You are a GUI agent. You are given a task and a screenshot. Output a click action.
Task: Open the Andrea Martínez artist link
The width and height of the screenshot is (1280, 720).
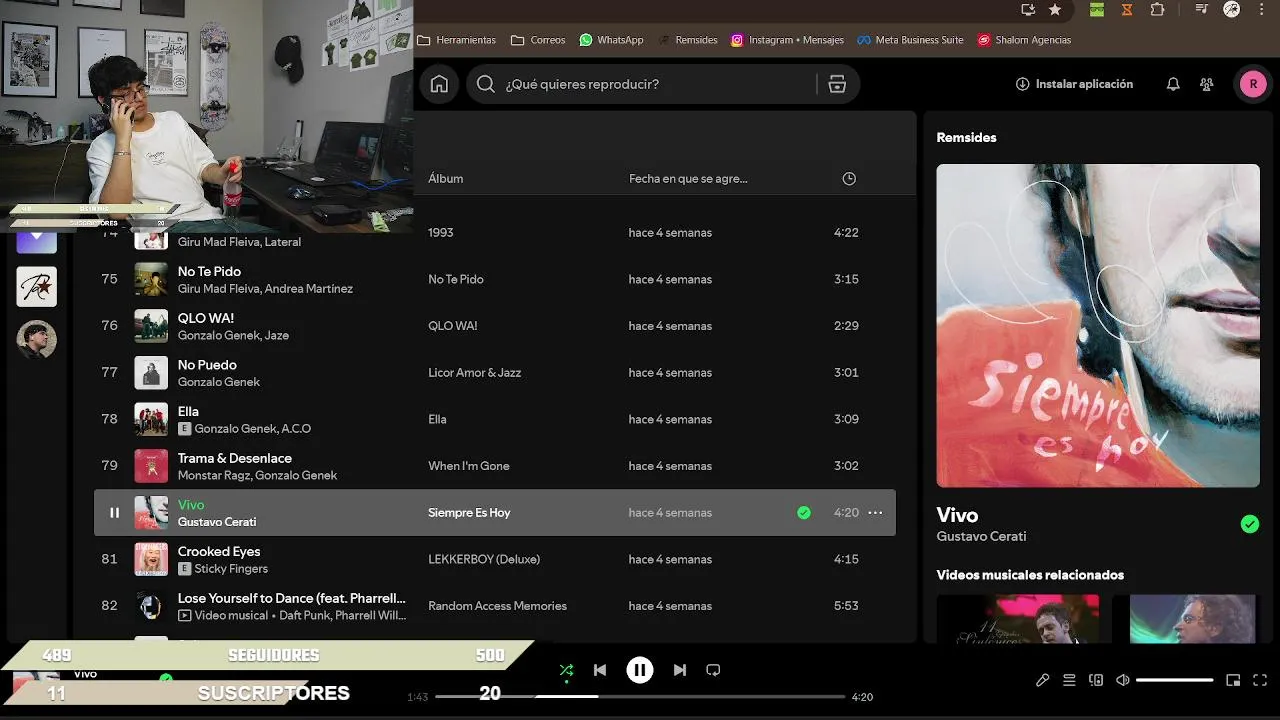(310, 289)
